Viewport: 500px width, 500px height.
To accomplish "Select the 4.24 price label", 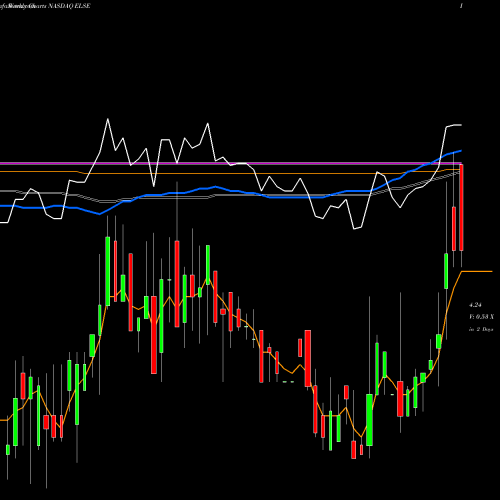I will click(x=475, y=305).
